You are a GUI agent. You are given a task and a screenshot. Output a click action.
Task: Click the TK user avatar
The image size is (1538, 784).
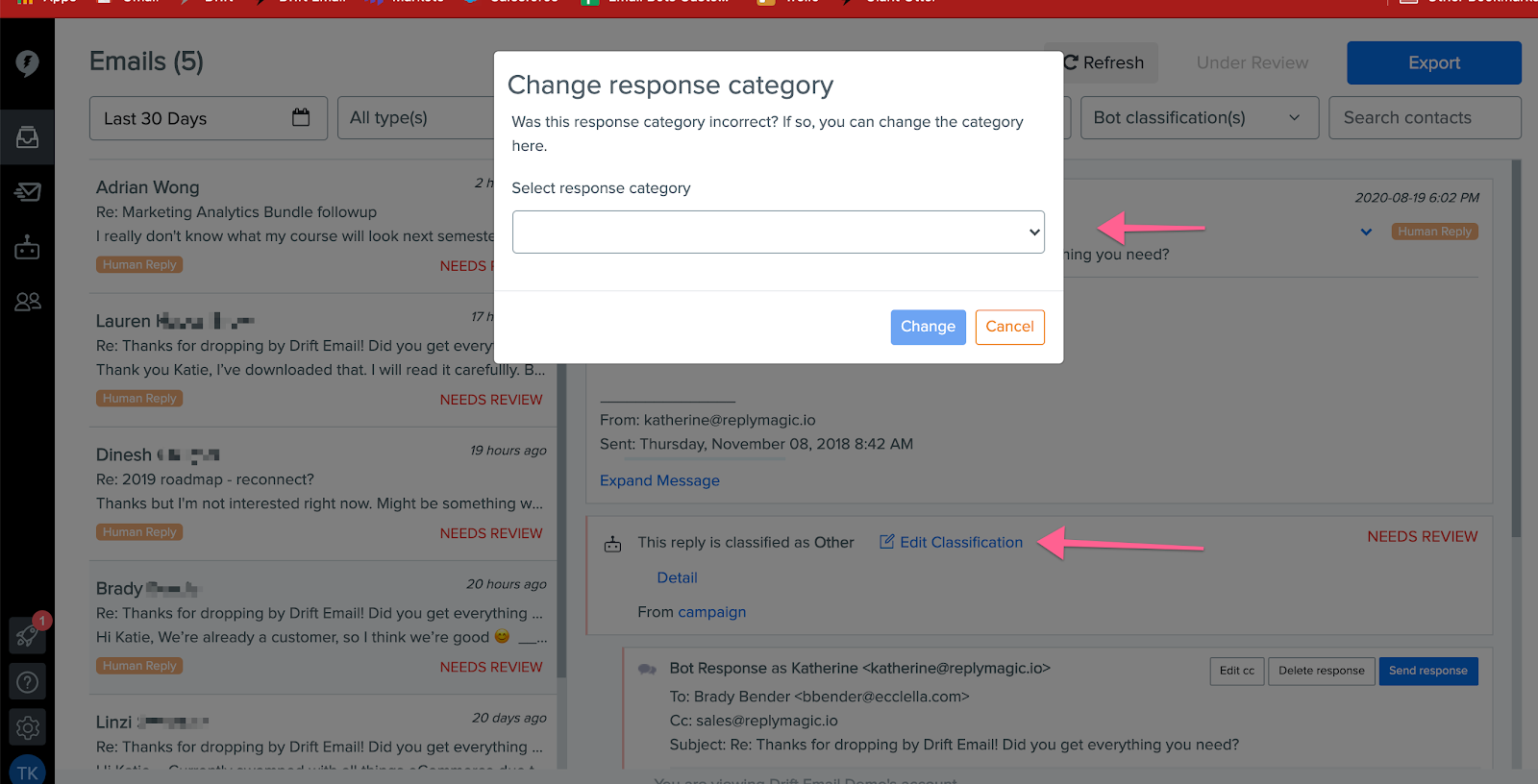click(27, 771)
